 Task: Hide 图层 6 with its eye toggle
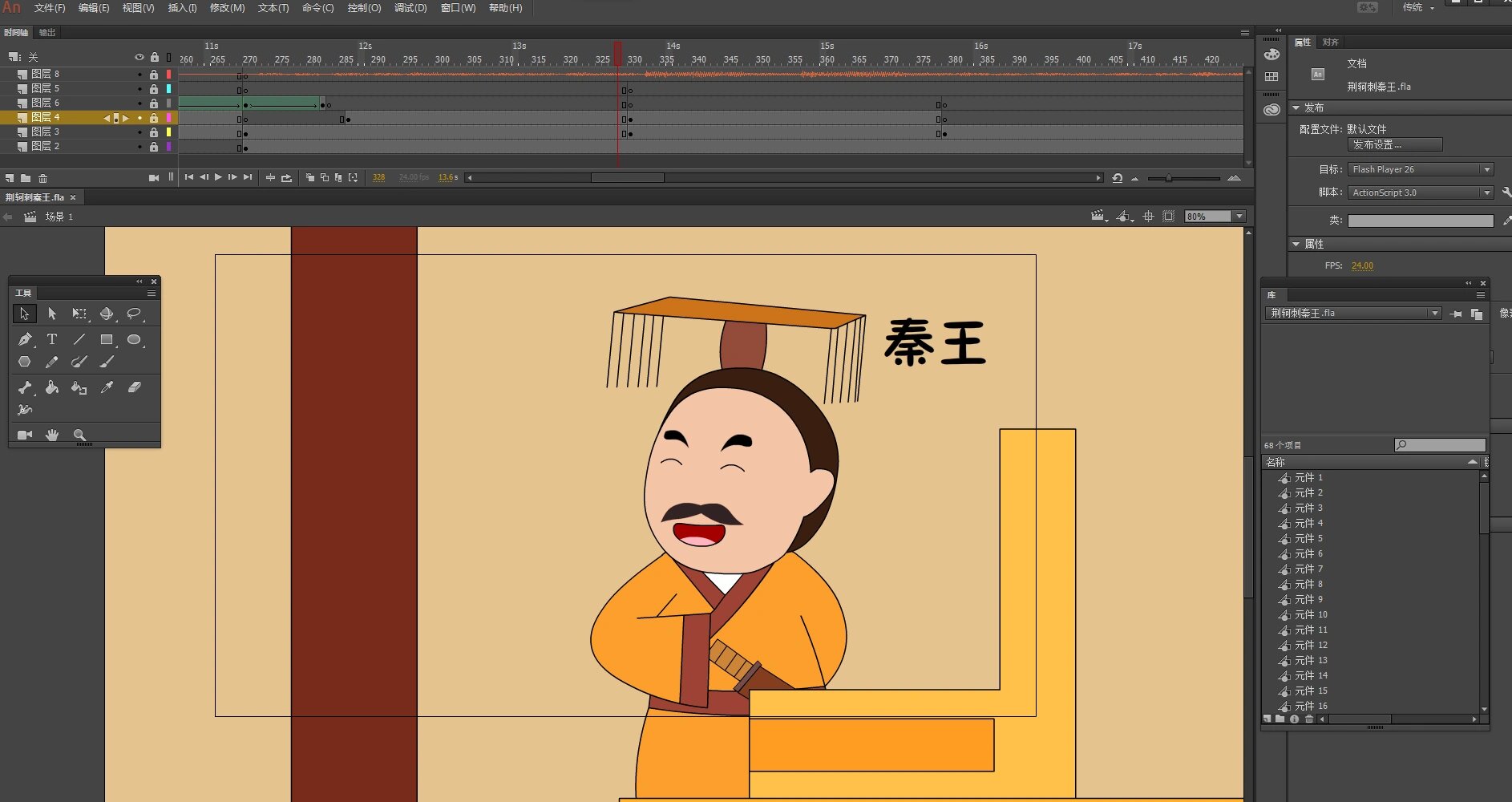(139, 103)
